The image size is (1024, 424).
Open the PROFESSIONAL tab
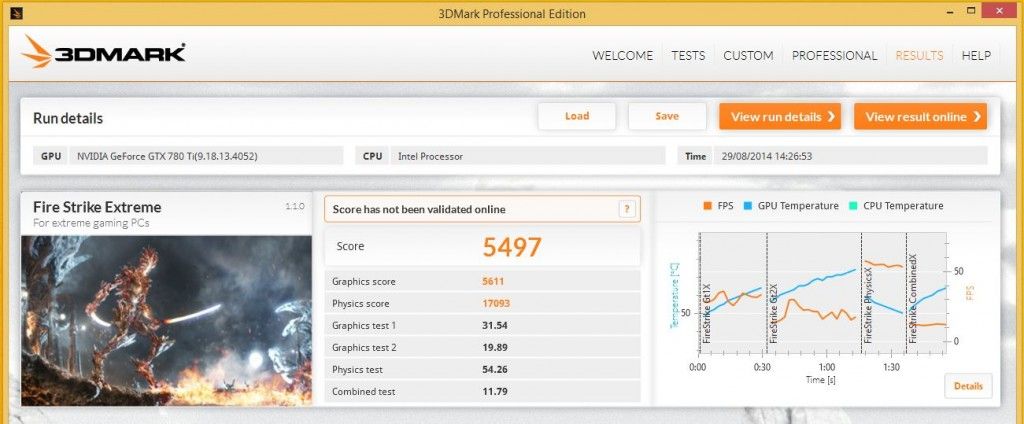(x=834, y=56)
